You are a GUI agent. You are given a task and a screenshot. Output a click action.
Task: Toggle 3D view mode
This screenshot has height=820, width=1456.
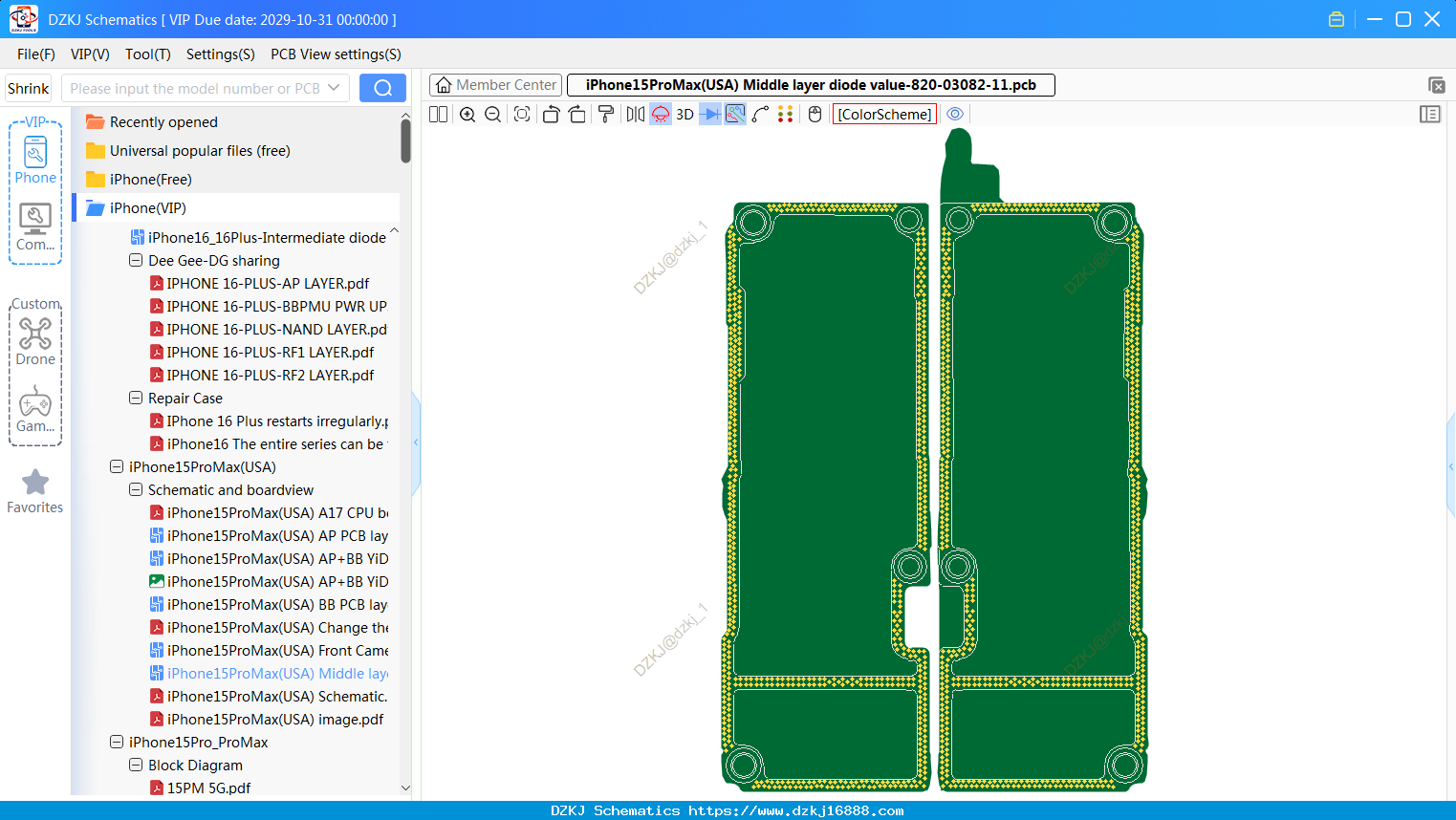pos(685,115)
